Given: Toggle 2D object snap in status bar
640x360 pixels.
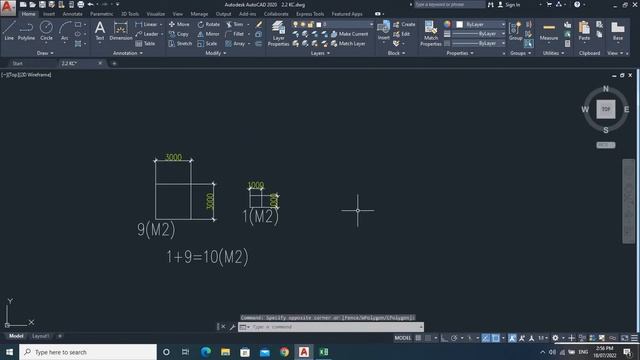Looking at the screenshot, I should click(x=496, y=338).
